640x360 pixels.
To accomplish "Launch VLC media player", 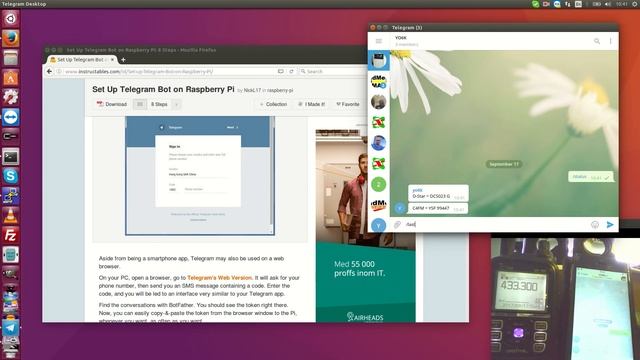I will (11, 216).
